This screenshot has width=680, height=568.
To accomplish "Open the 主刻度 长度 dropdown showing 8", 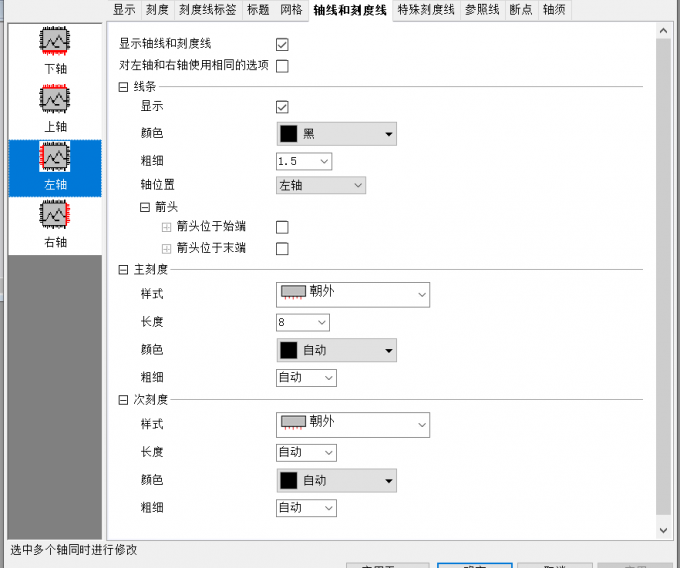I will [x=303, y=322].
